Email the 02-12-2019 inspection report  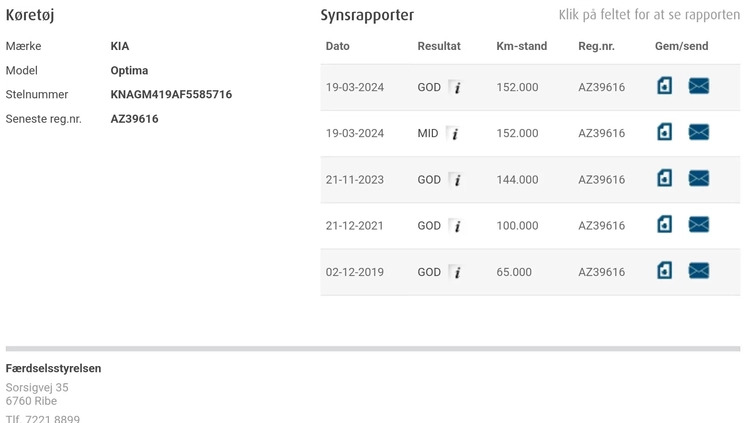click(x=699, y=270)
